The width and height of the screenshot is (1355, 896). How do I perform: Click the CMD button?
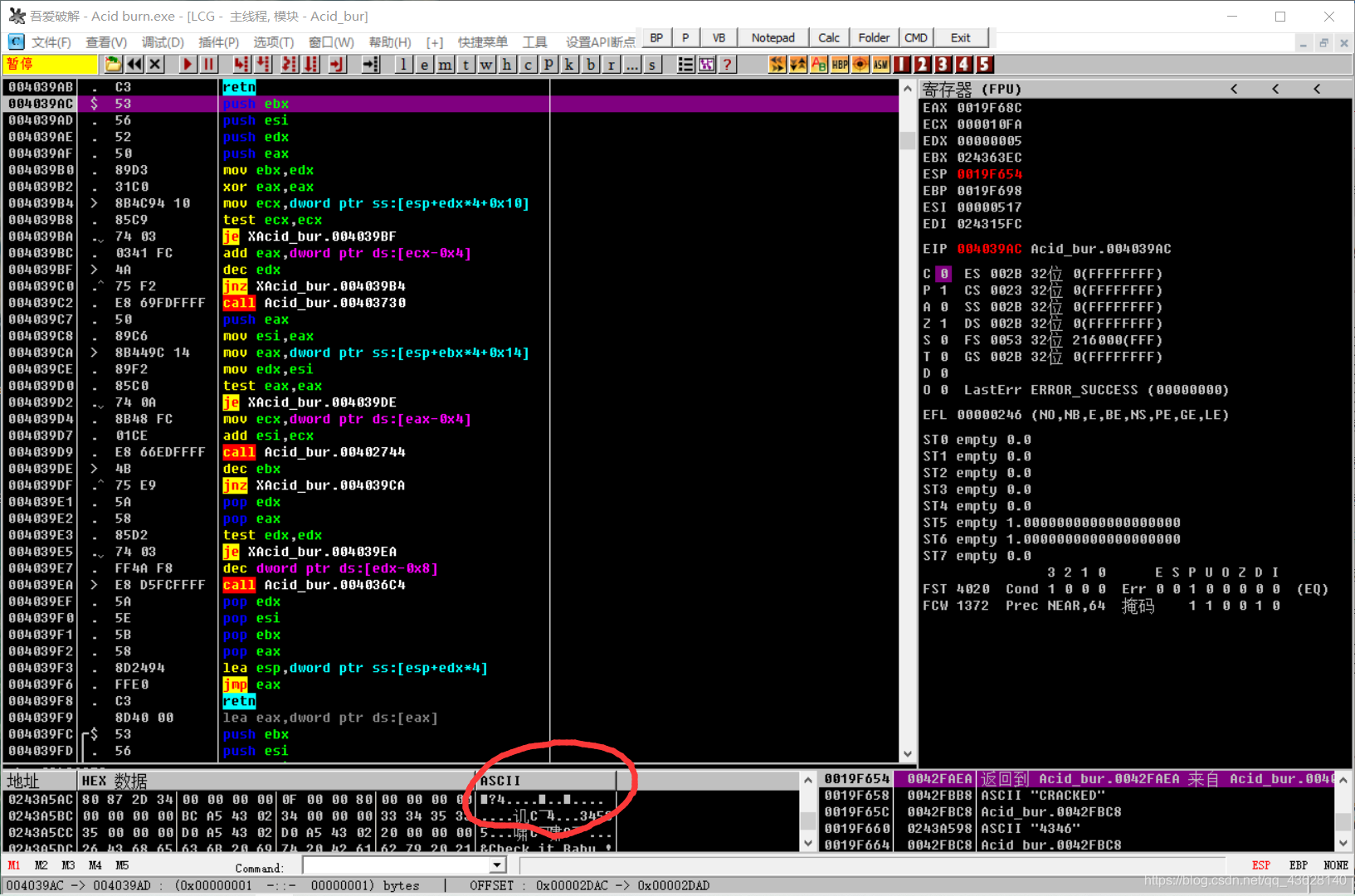(x=916, y=37)
